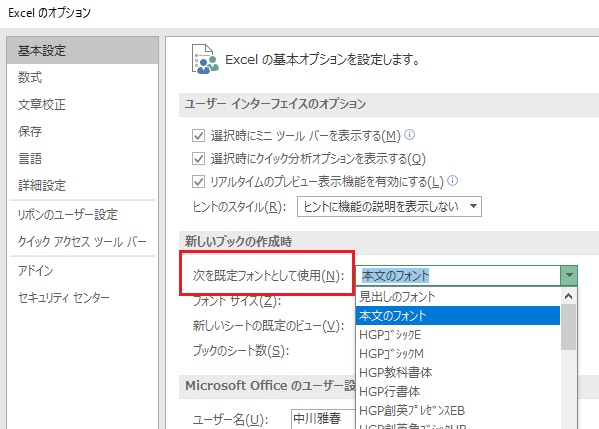Click the フォント サイズ label
The width and height of the screenshot is (599, 429).
coord(237,301)
